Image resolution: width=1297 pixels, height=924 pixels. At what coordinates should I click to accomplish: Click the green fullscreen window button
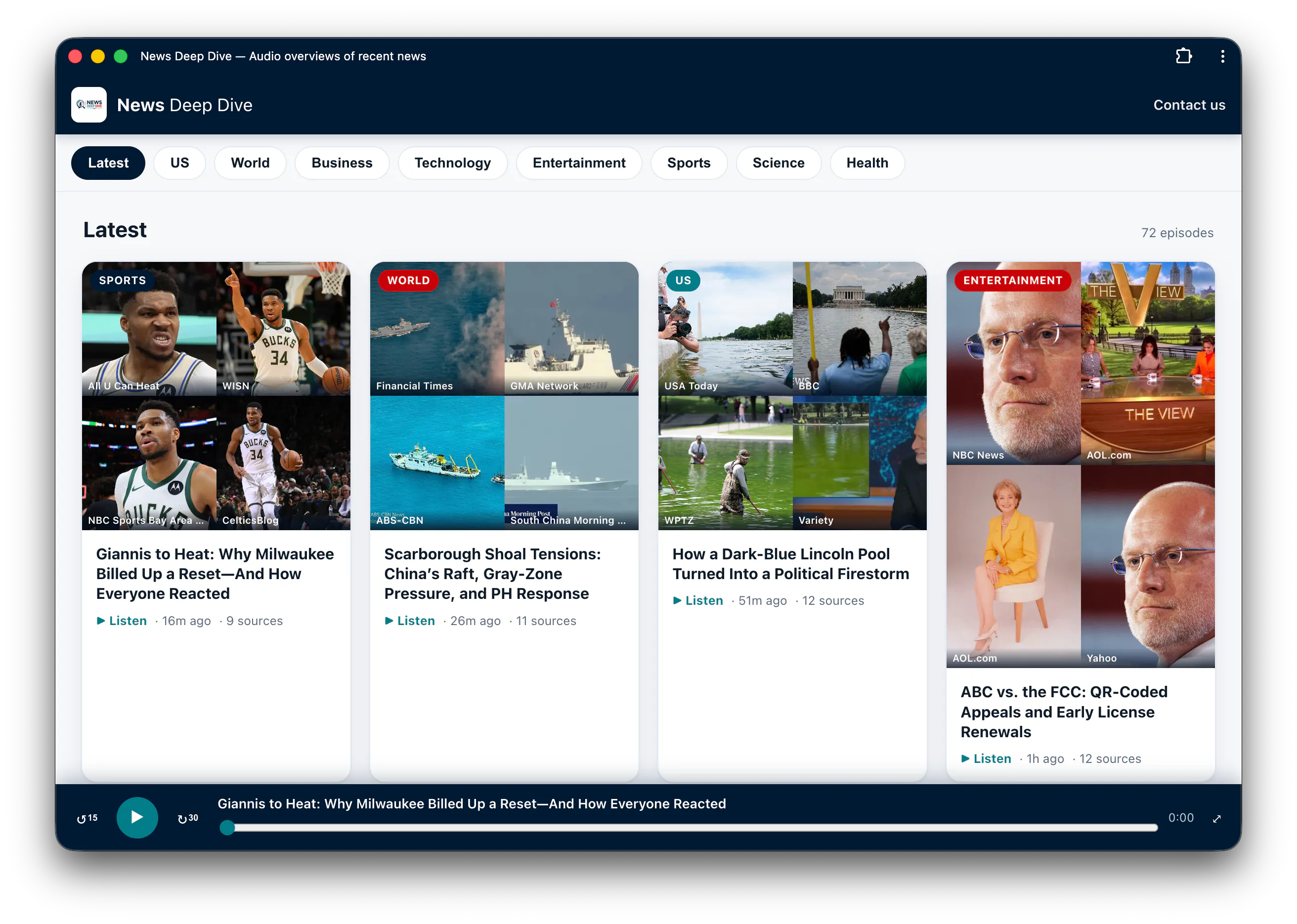click(120, 56)
